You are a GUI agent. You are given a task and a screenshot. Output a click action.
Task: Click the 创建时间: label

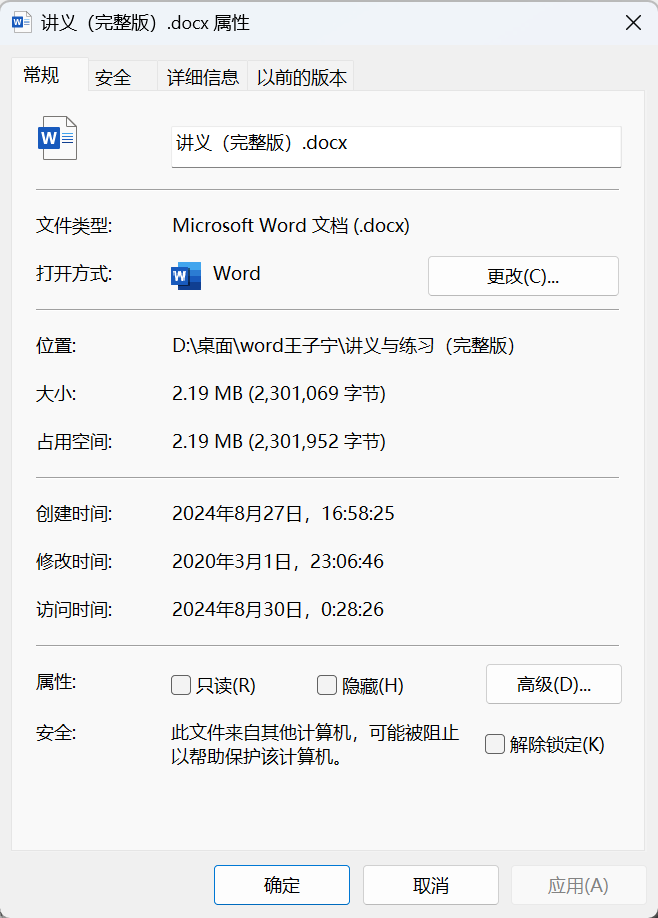[74, 513]
